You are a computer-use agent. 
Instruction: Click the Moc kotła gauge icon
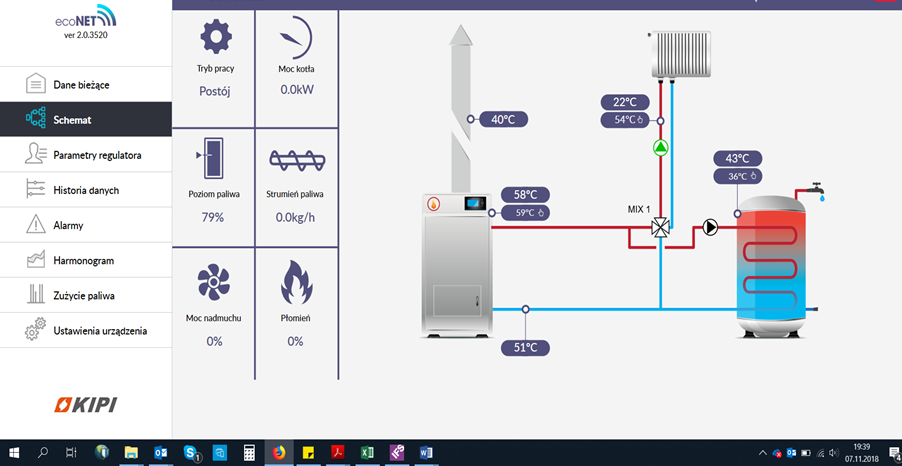tap(295, 38)
